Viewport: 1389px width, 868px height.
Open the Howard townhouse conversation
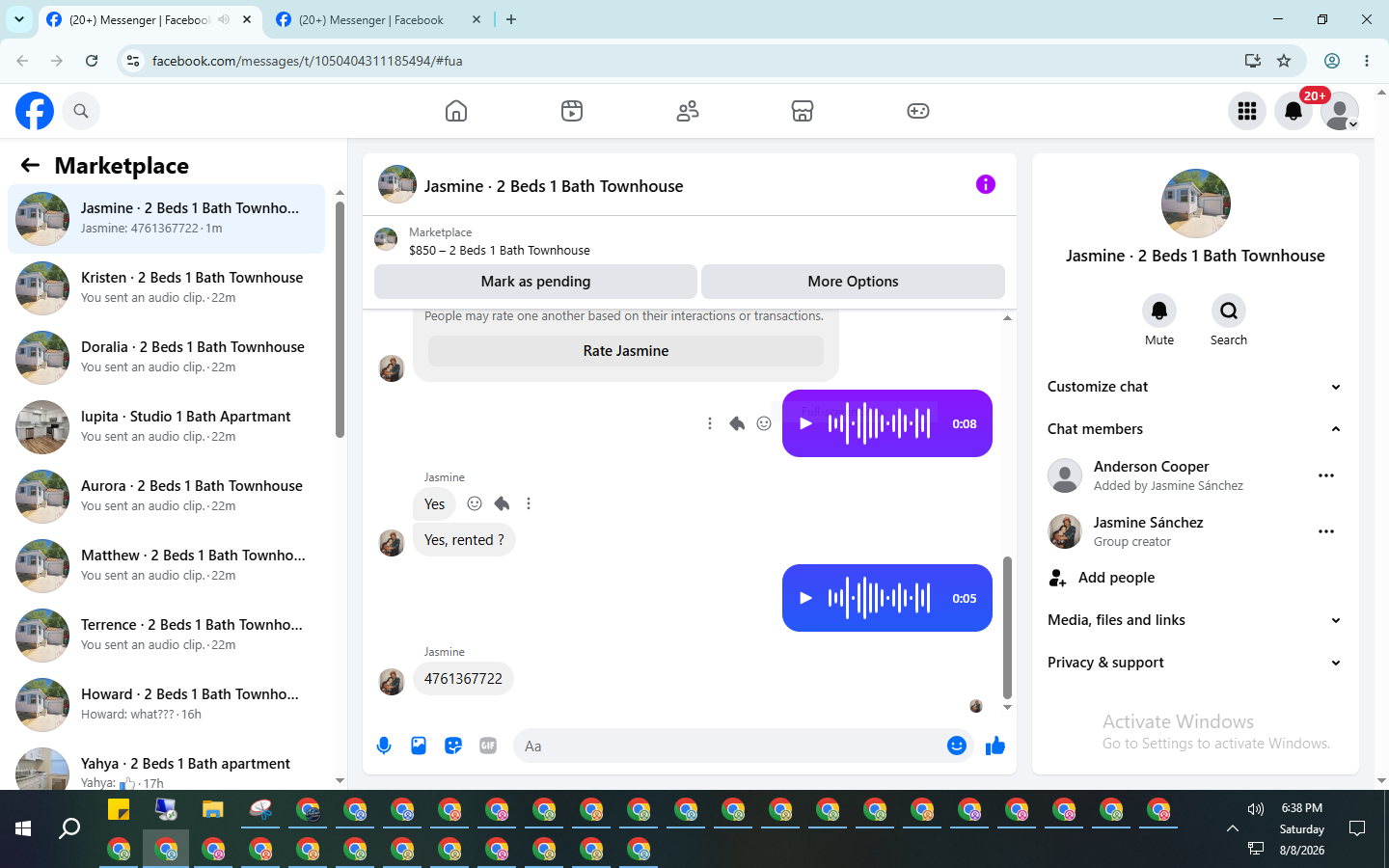pos(167,704)
